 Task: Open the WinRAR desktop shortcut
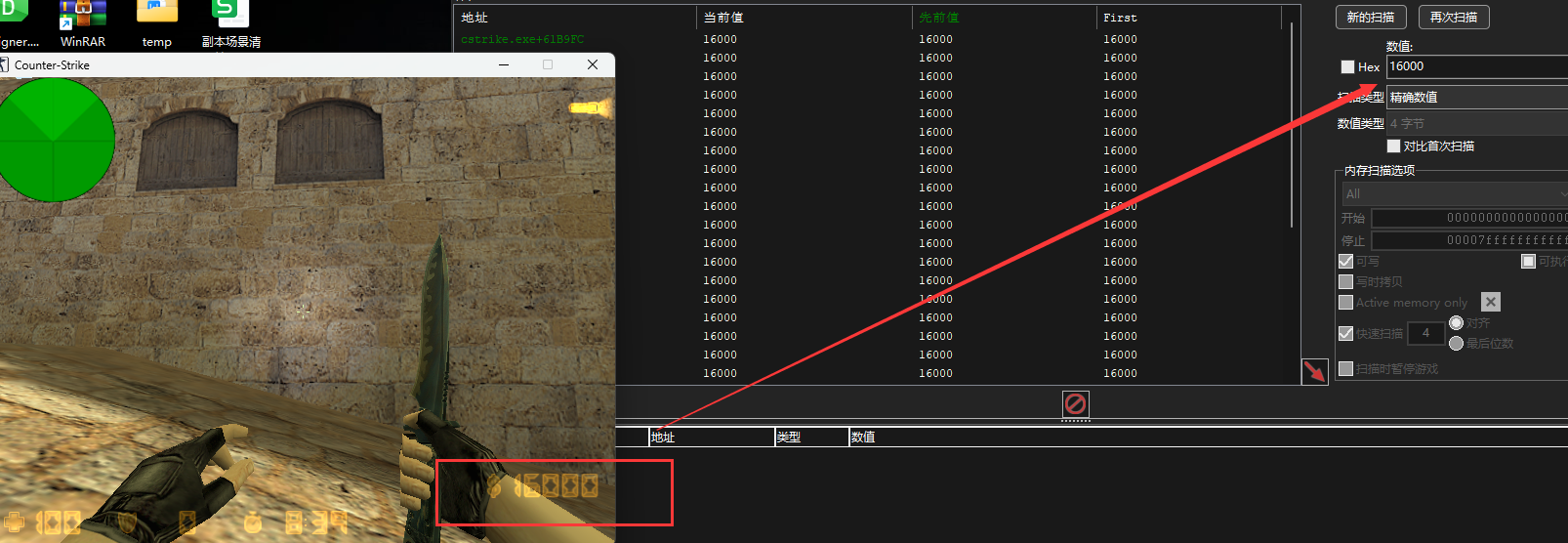pos(83,23)
